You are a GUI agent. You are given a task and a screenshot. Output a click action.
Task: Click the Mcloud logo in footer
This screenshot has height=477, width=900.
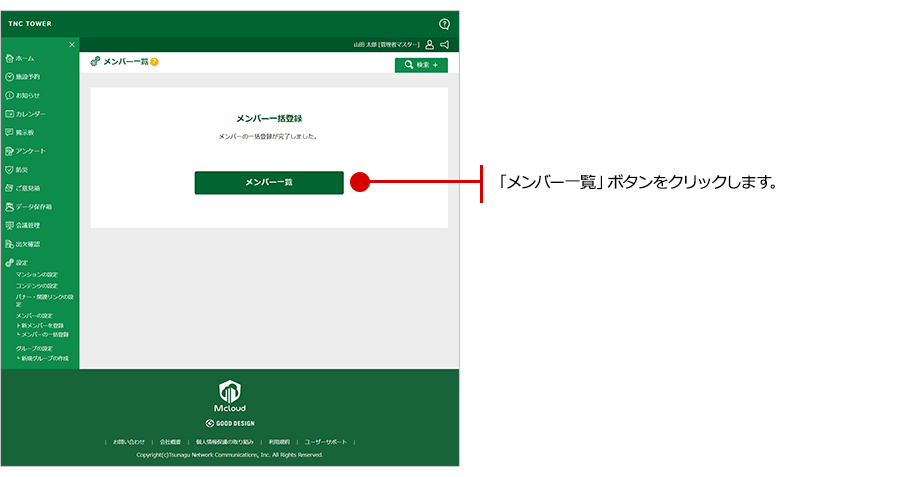[x=230, y=396]
